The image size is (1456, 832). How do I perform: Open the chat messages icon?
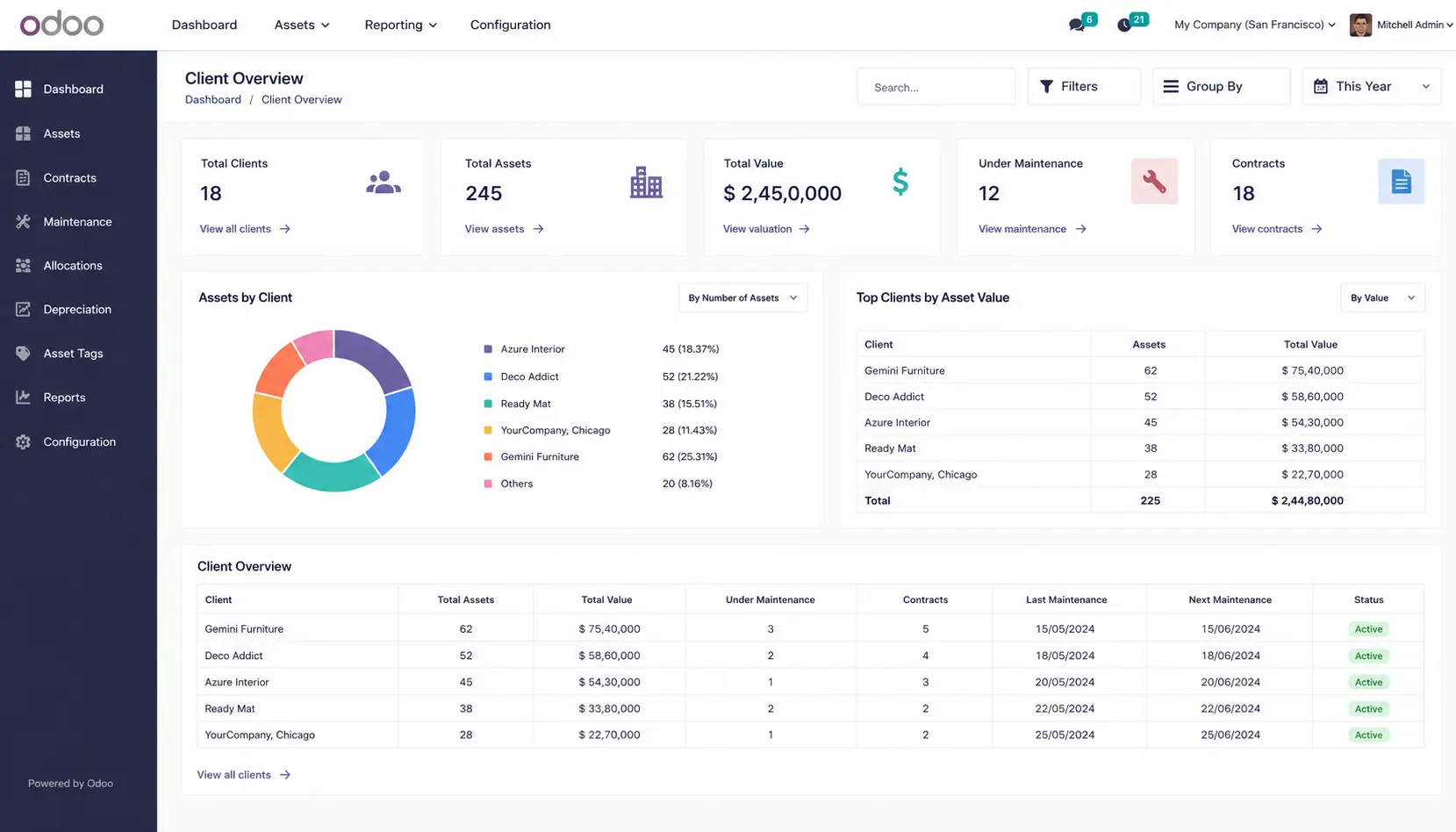[x=1076, y=25]
